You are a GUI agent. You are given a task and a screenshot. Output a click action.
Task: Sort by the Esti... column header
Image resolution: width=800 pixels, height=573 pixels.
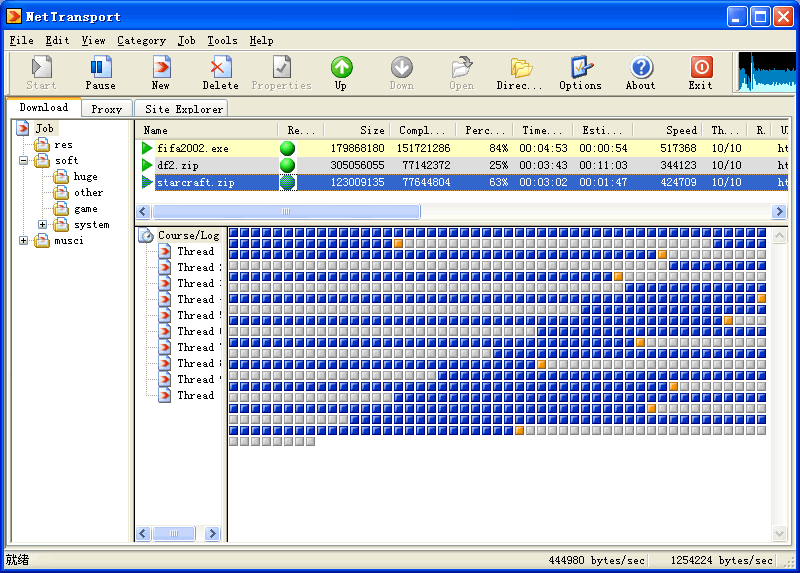tap(603, 130)
